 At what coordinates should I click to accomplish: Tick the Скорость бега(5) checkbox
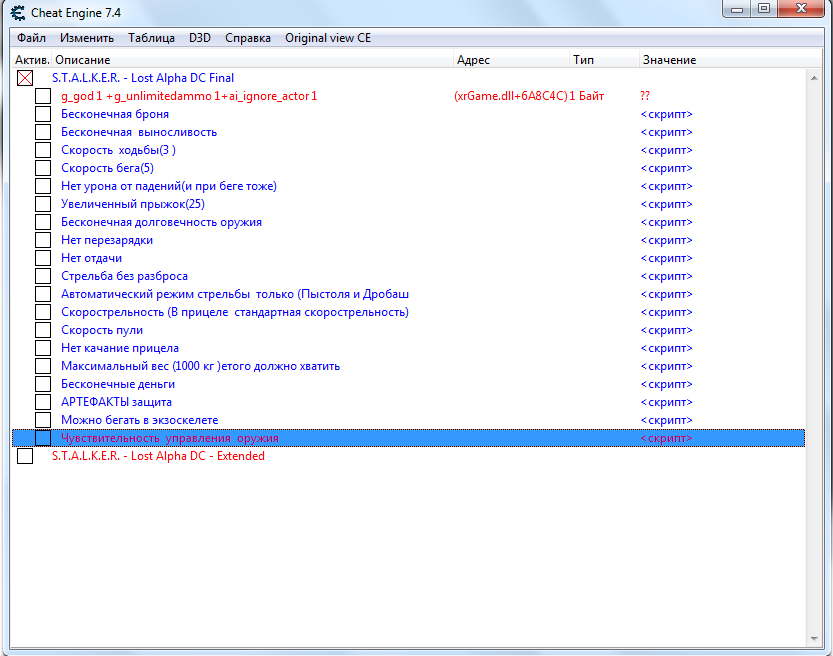pyautogui.click(x=43, y=168)
